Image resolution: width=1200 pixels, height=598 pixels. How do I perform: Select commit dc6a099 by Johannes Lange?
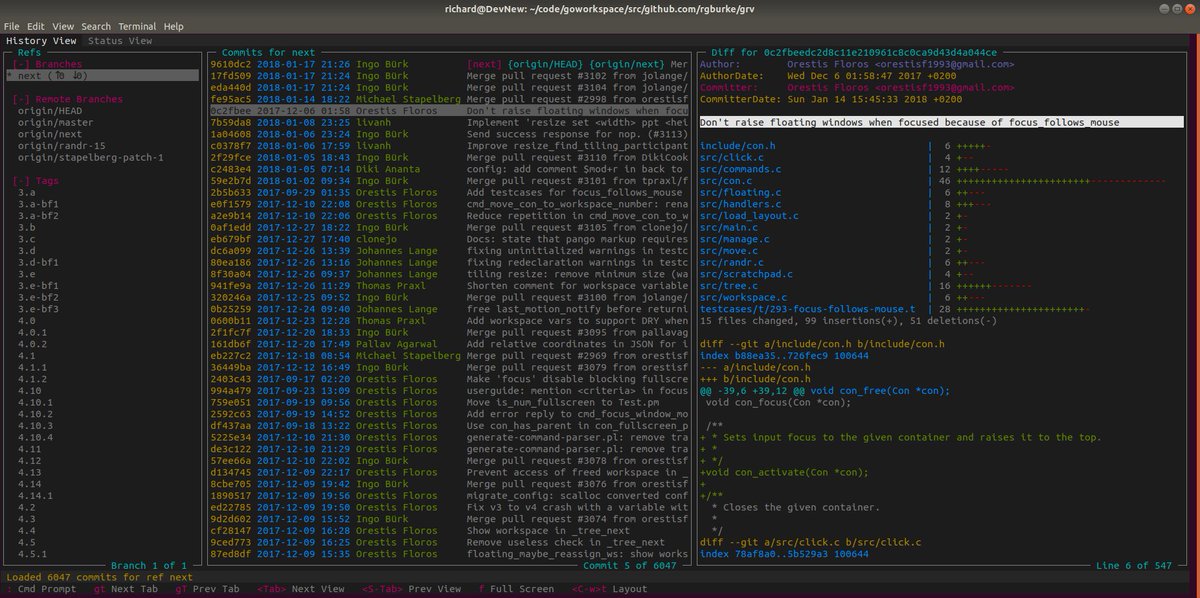pyautogui.click(x=449, y=250)
